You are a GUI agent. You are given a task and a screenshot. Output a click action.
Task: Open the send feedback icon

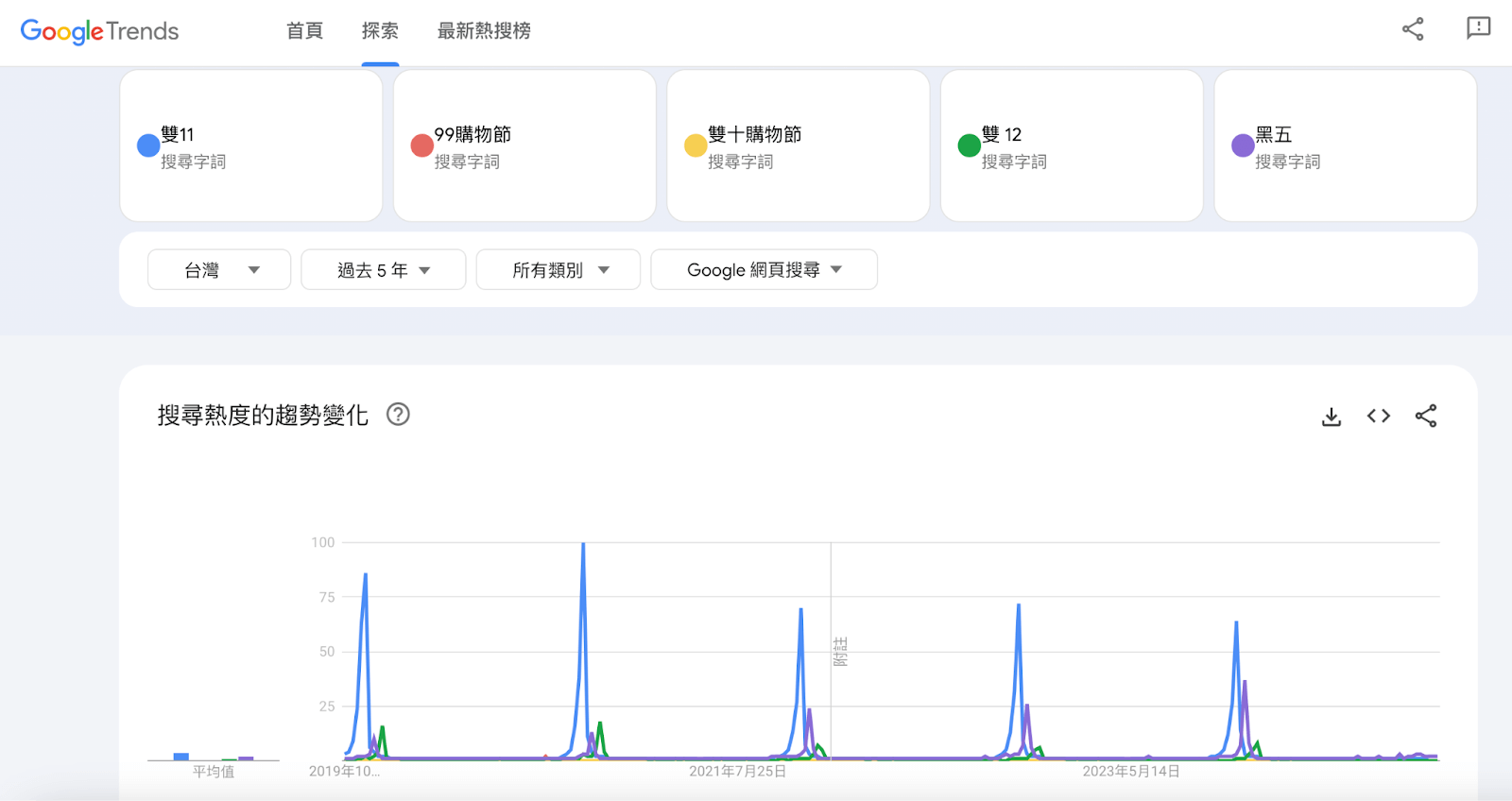click(x=1478, y=28)
